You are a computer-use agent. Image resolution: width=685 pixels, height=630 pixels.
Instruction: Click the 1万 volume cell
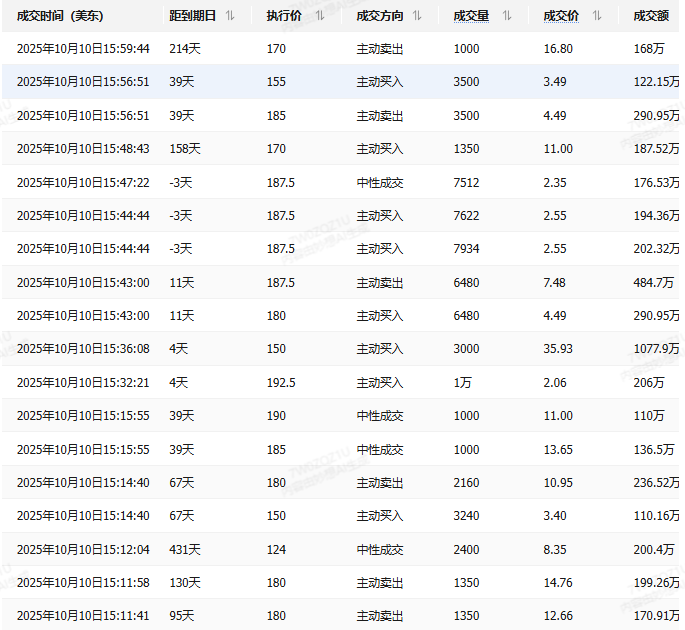point(463,382)
